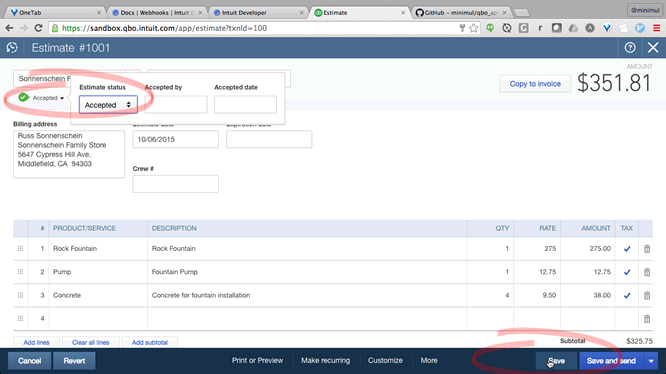666x374 pixels.
Task: Toggle tax checkmark for Concrete
Action: [627, 296]
